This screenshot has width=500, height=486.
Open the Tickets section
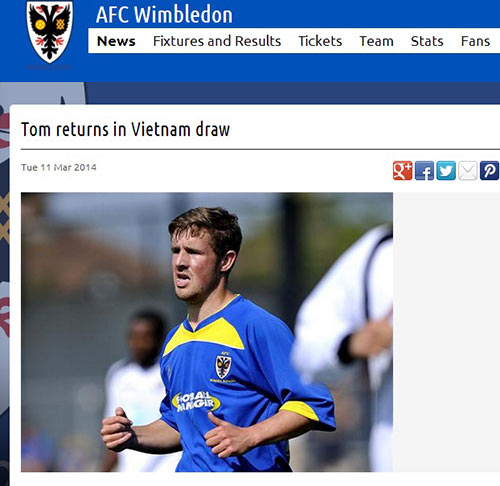tap(320, 41)
